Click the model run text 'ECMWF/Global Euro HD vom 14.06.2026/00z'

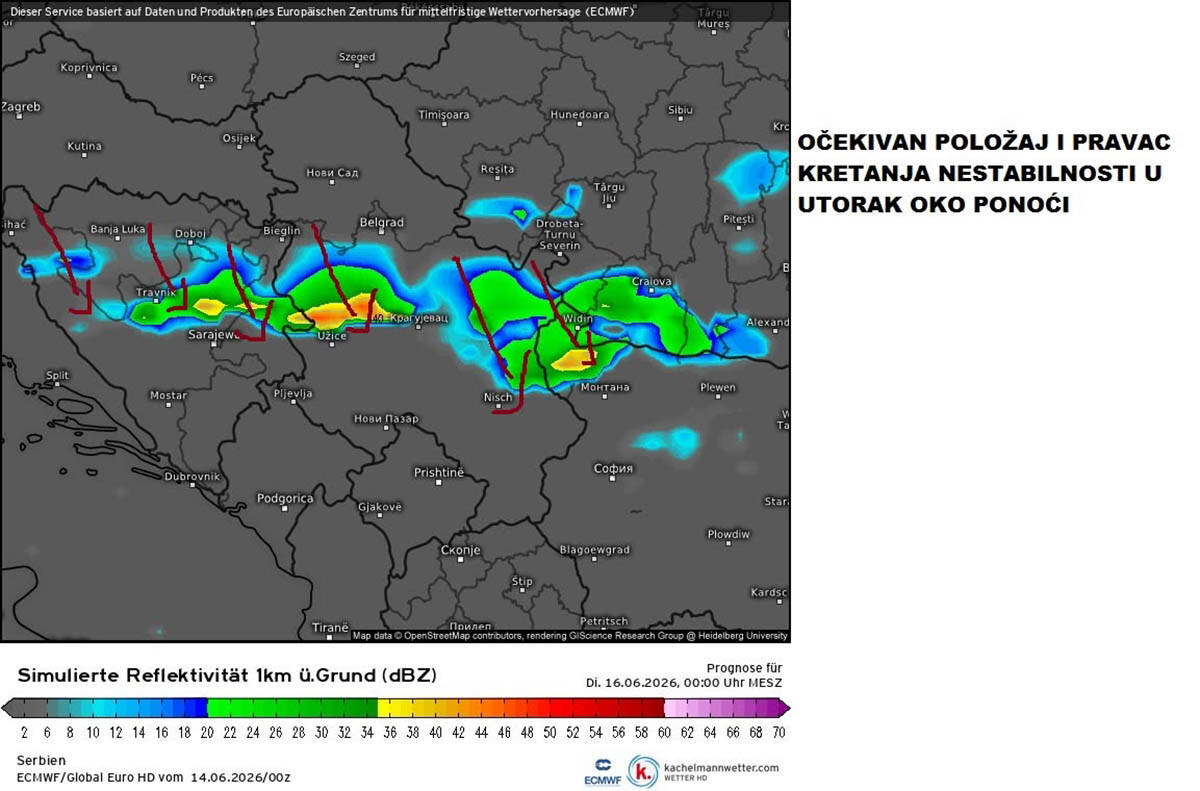point(154,777)
